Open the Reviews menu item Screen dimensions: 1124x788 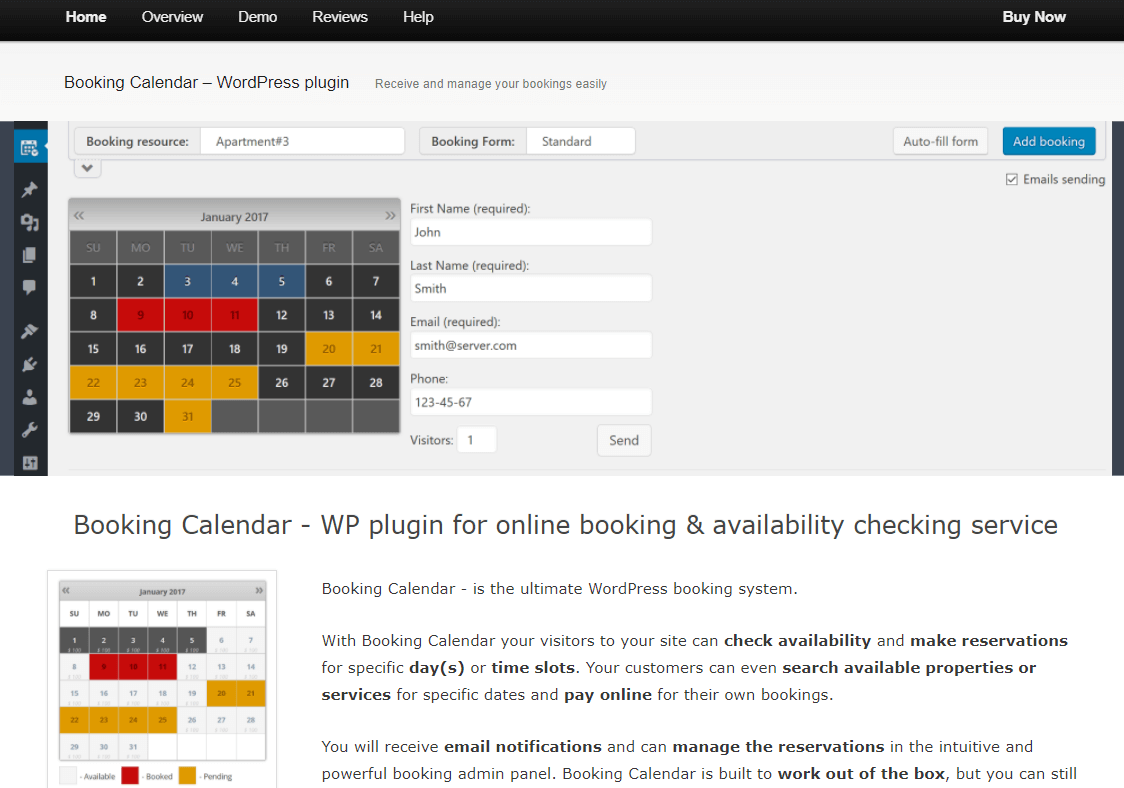[340, 17]
